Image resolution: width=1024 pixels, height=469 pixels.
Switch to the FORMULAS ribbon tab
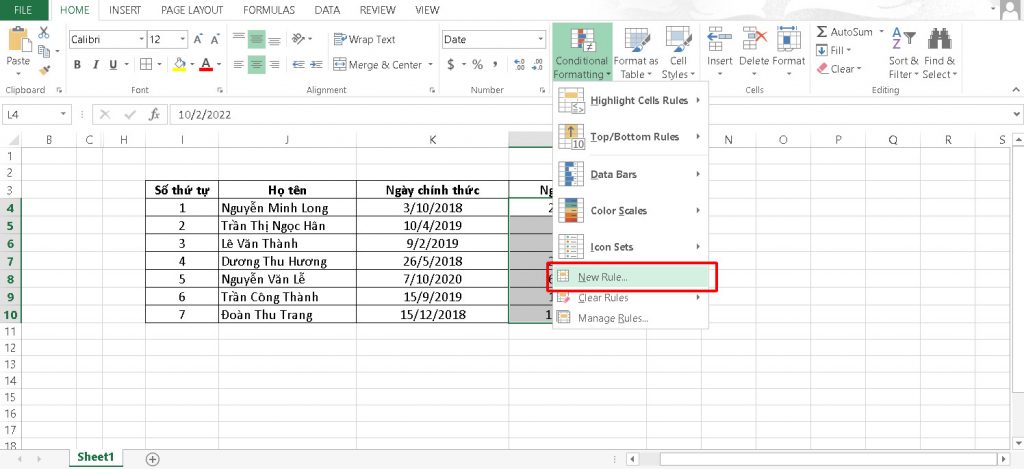(268, 10)
